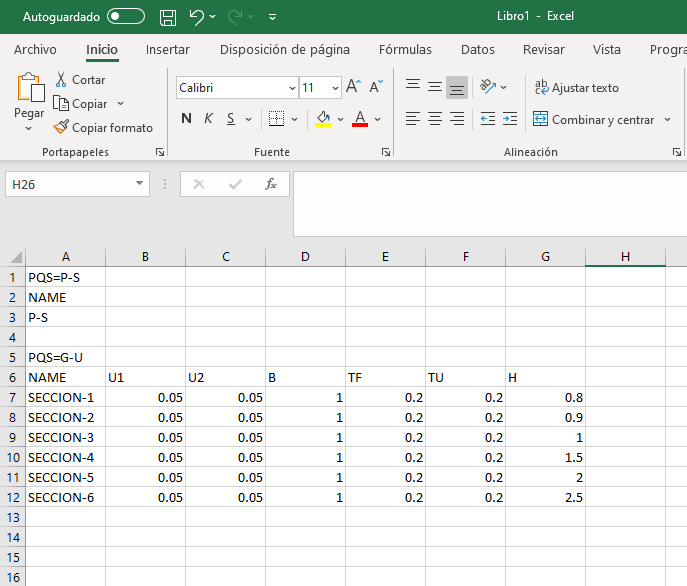The image size is (687, 586).
Task: Select column H header
Action: 625,257
